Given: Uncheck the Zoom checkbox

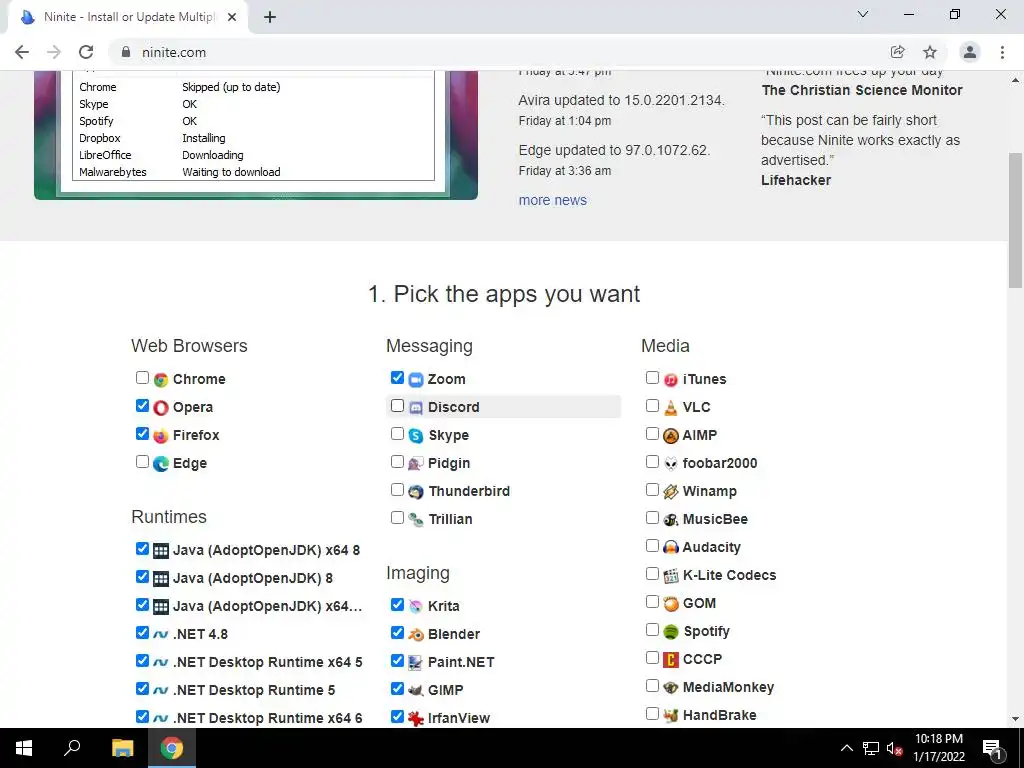Looking at the screenshot, I should (x=397, y=377).
